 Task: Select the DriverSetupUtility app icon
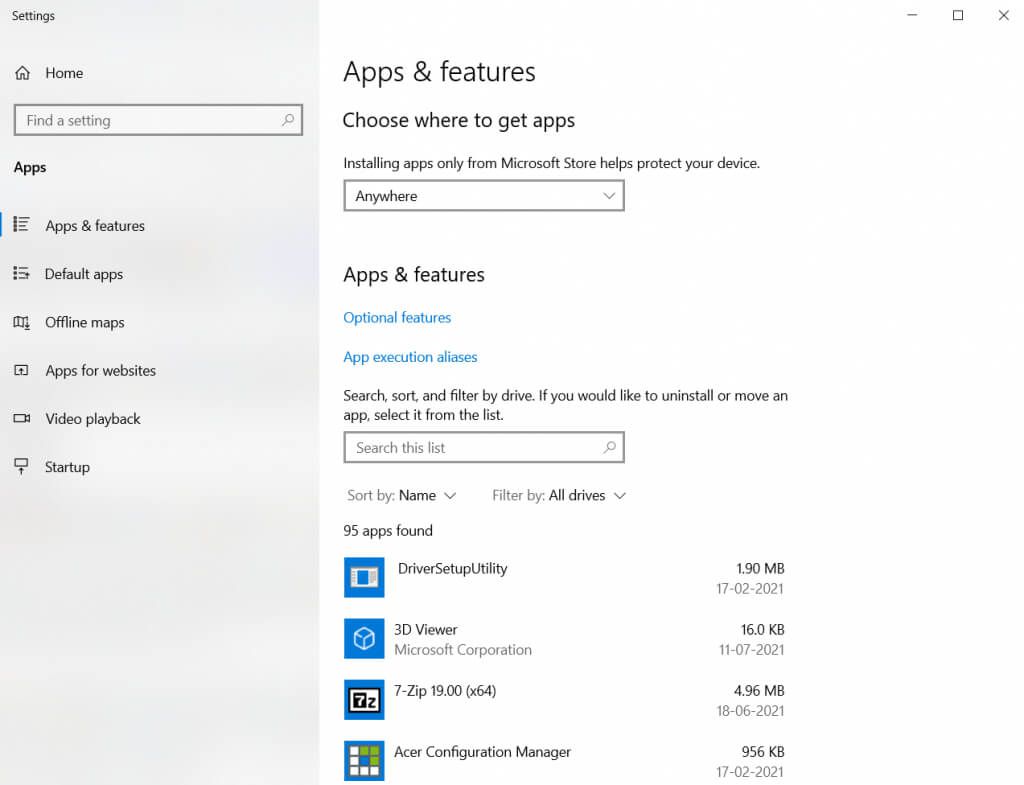click(x=364, y=577)
